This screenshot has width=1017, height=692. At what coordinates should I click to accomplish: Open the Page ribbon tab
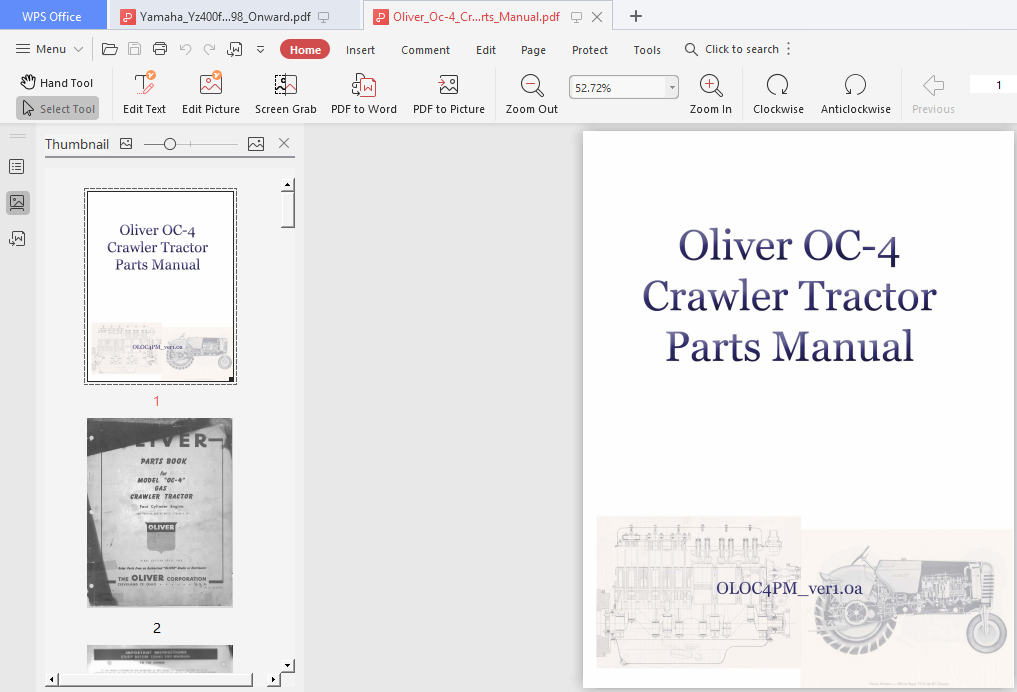(533, 50)
